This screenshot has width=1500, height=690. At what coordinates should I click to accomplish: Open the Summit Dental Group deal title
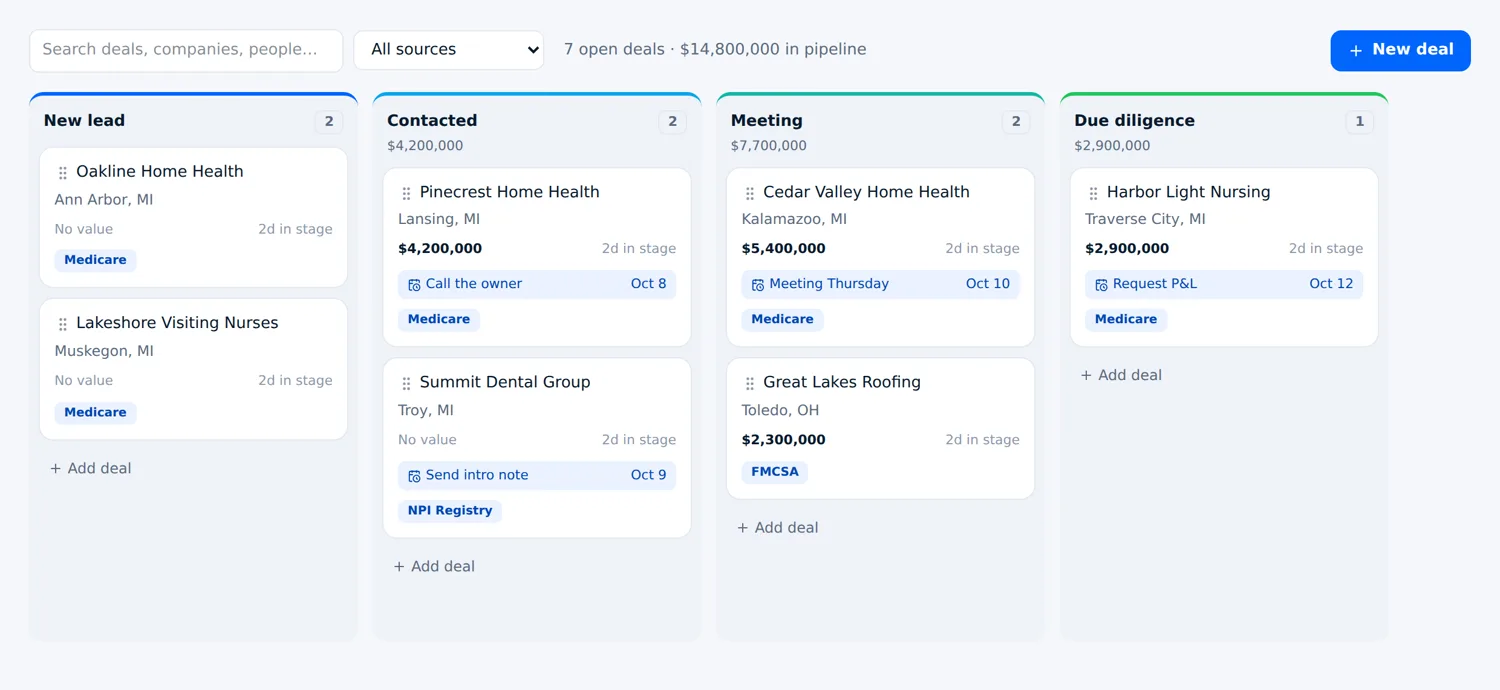tap(505, 382)
